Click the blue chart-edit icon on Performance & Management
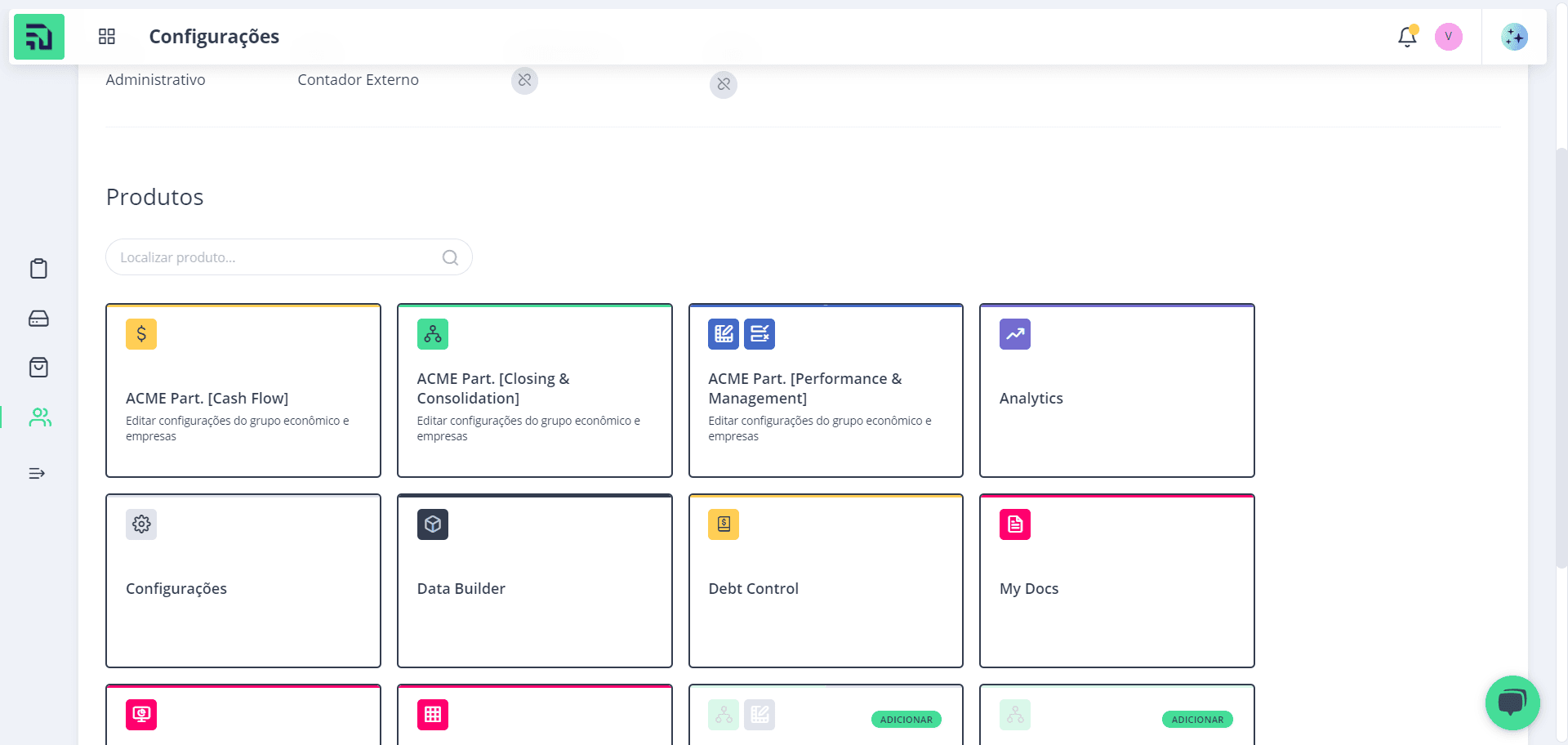 pyautogui.click(x=724, y=334)
